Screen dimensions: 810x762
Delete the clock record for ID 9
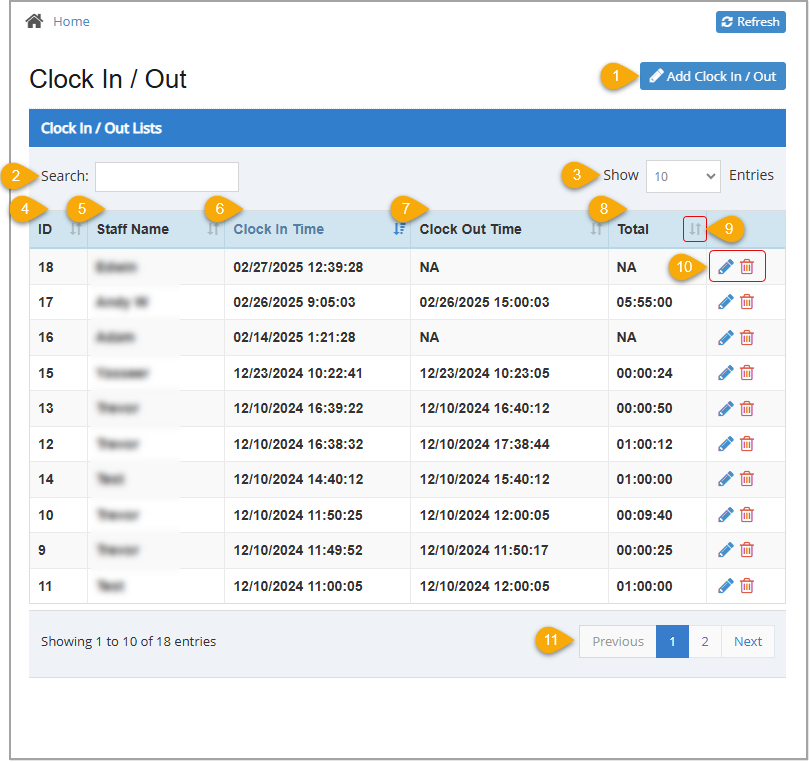click(x=747, y=549)
